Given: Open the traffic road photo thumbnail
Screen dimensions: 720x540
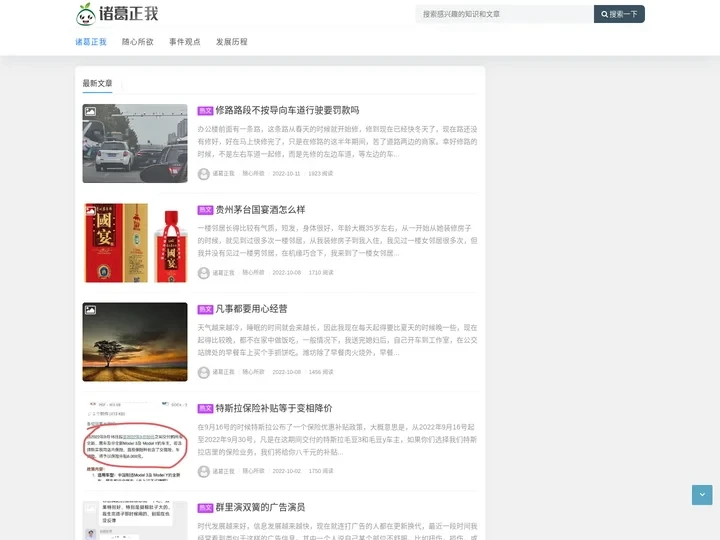Looking at the screenshot, I should pyautogui.click(x=135, y=143).
